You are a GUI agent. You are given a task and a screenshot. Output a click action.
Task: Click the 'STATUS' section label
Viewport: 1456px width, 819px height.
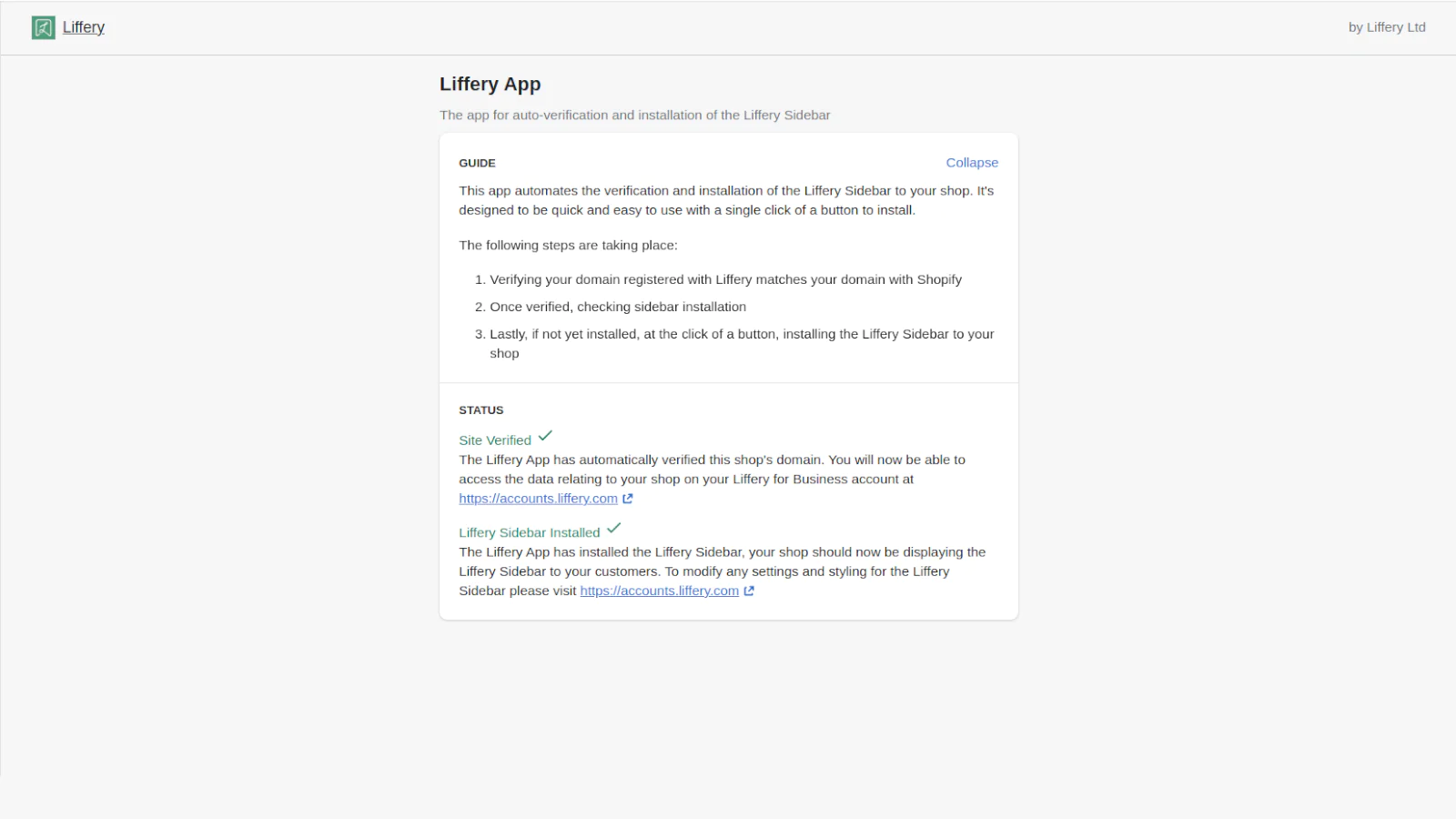click(480, 410)
